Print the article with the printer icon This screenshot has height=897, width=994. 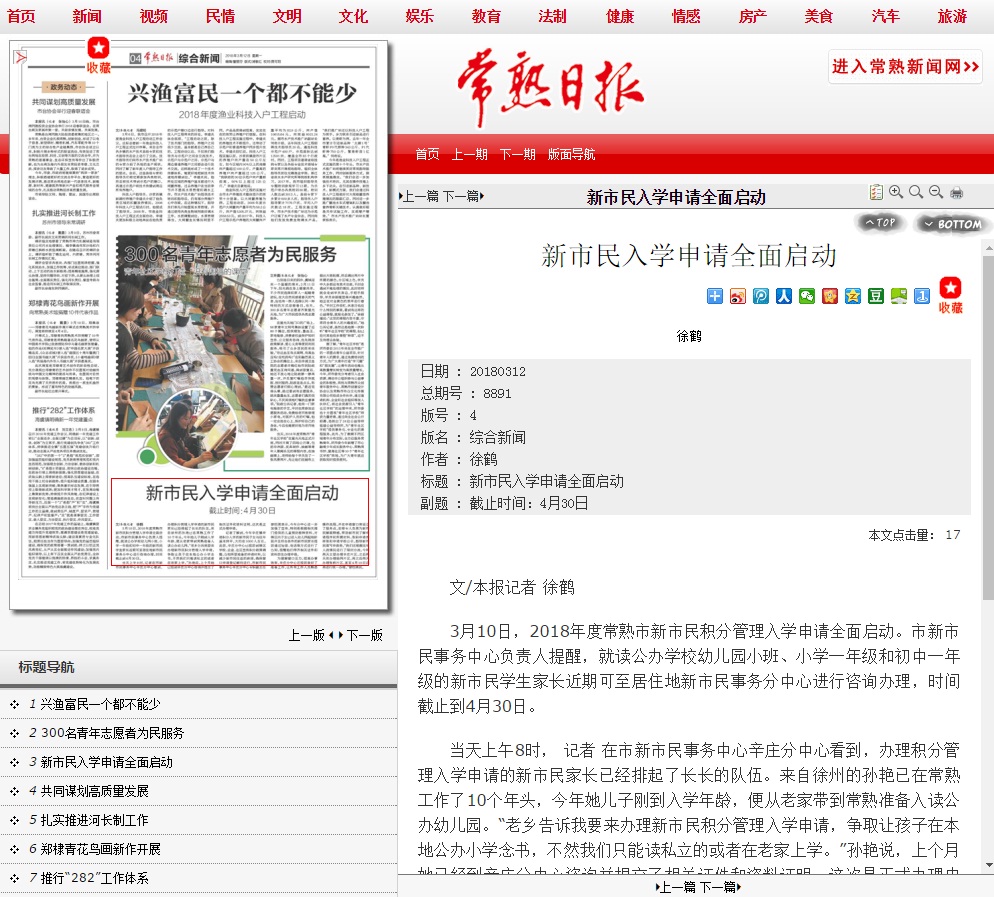pos(957,192)
